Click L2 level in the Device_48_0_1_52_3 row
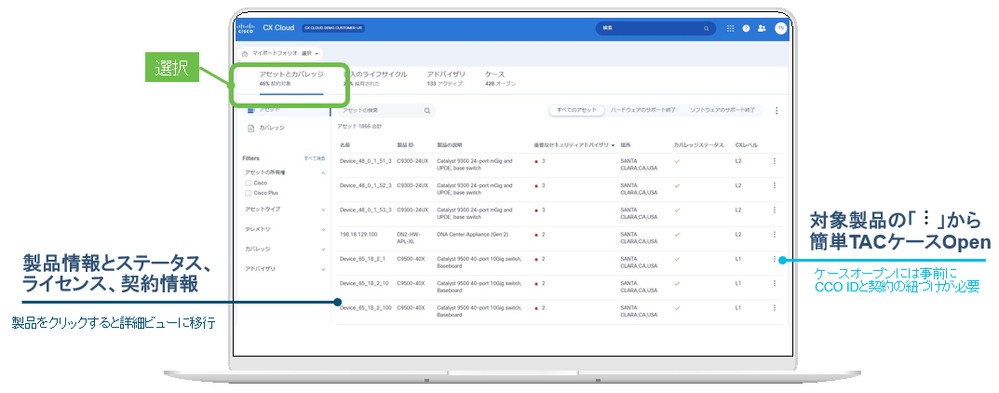 pos(738,185)
